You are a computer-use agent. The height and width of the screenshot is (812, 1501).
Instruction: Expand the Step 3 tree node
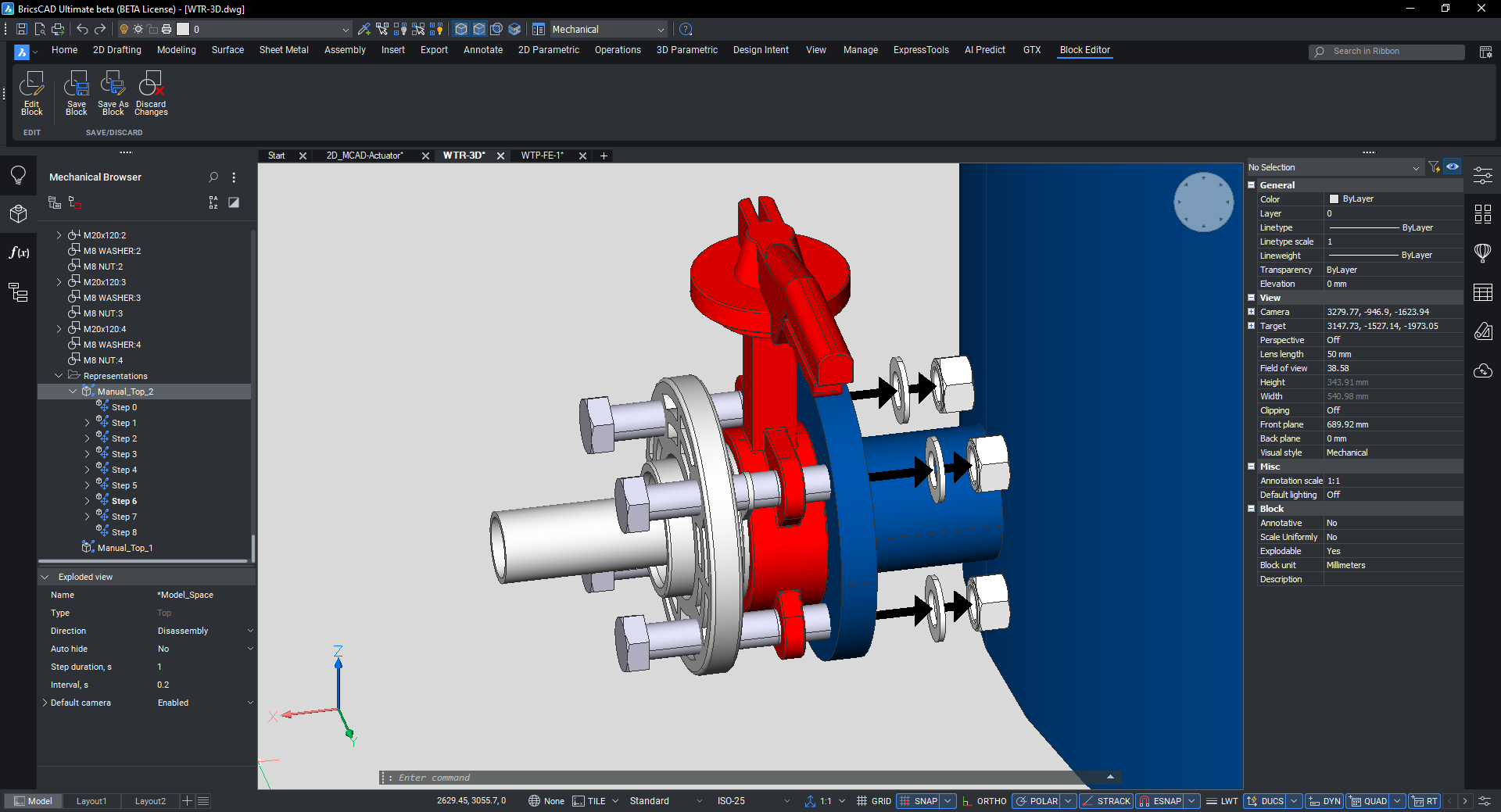(x=87, y=454)
